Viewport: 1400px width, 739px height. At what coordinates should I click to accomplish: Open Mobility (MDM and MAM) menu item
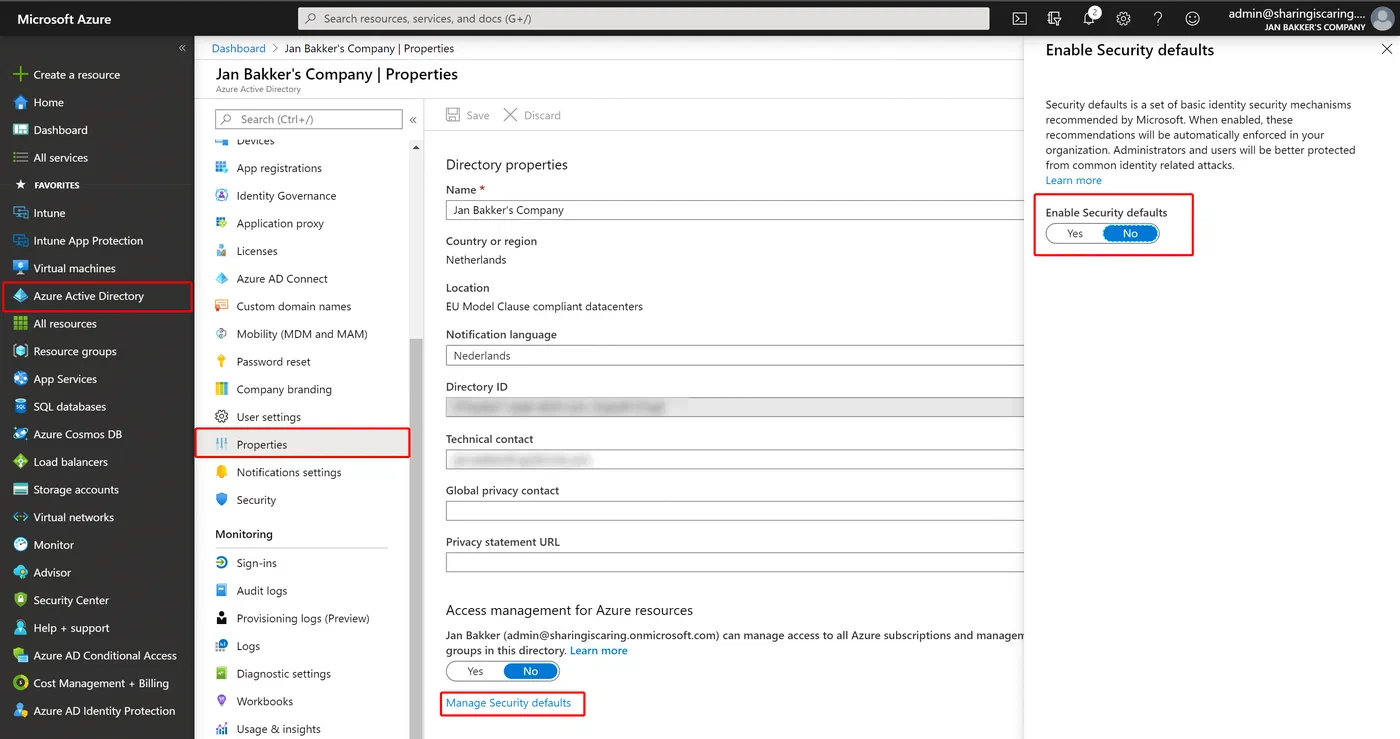[302, 334]
